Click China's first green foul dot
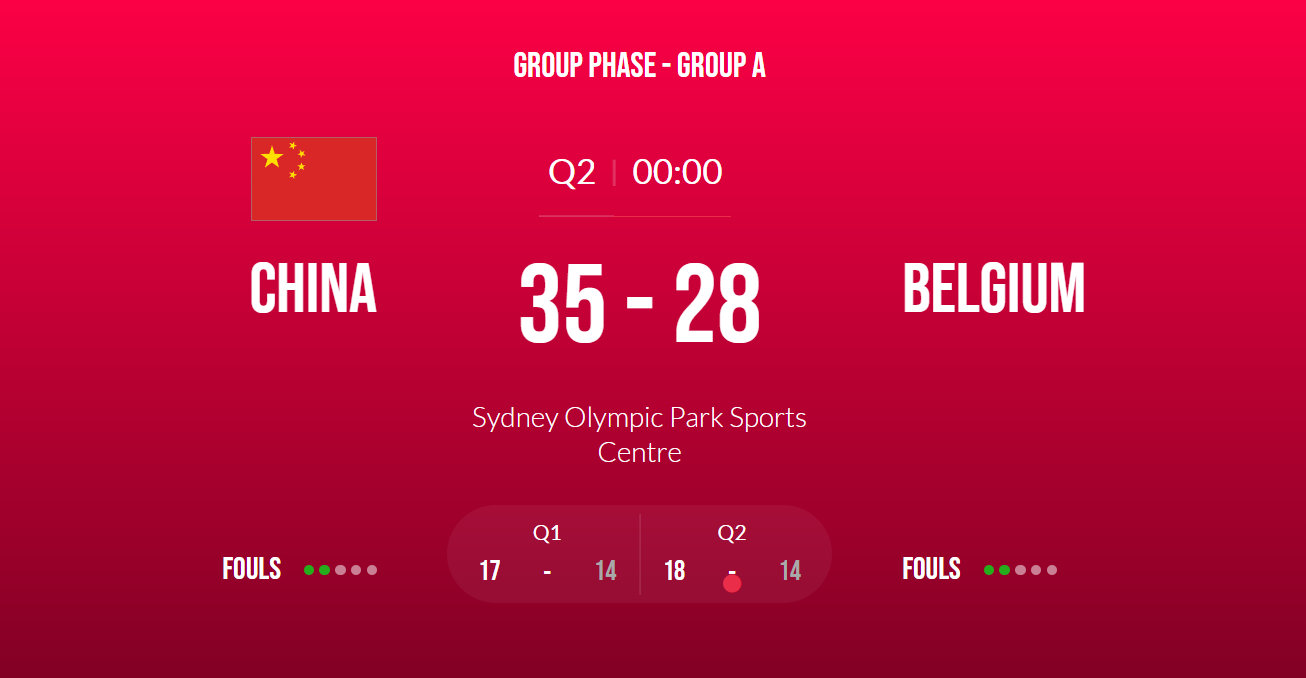The width and height of the screenshot is (1306, 678). pos(309,570)
